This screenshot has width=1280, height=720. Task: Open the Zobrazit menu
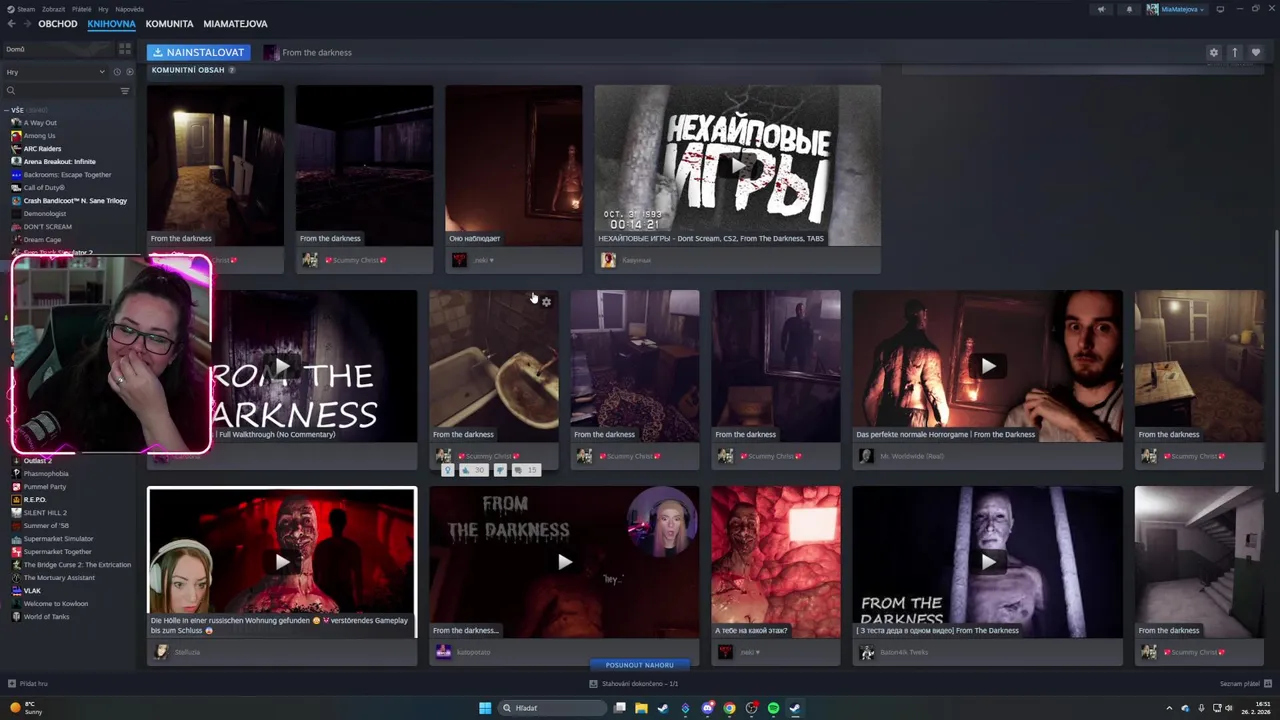point(54,9)
